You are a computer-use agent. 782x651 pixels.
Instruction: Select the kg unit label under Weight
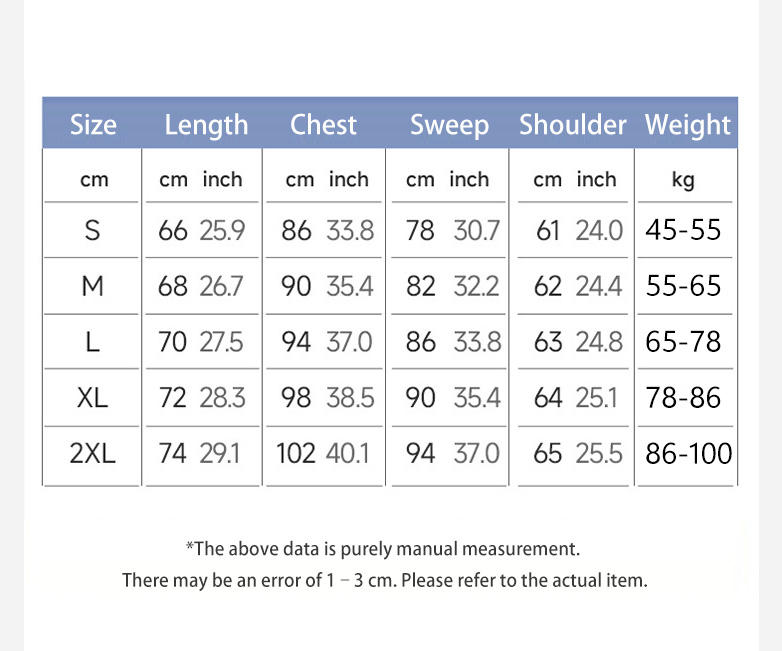click(683, 180)
